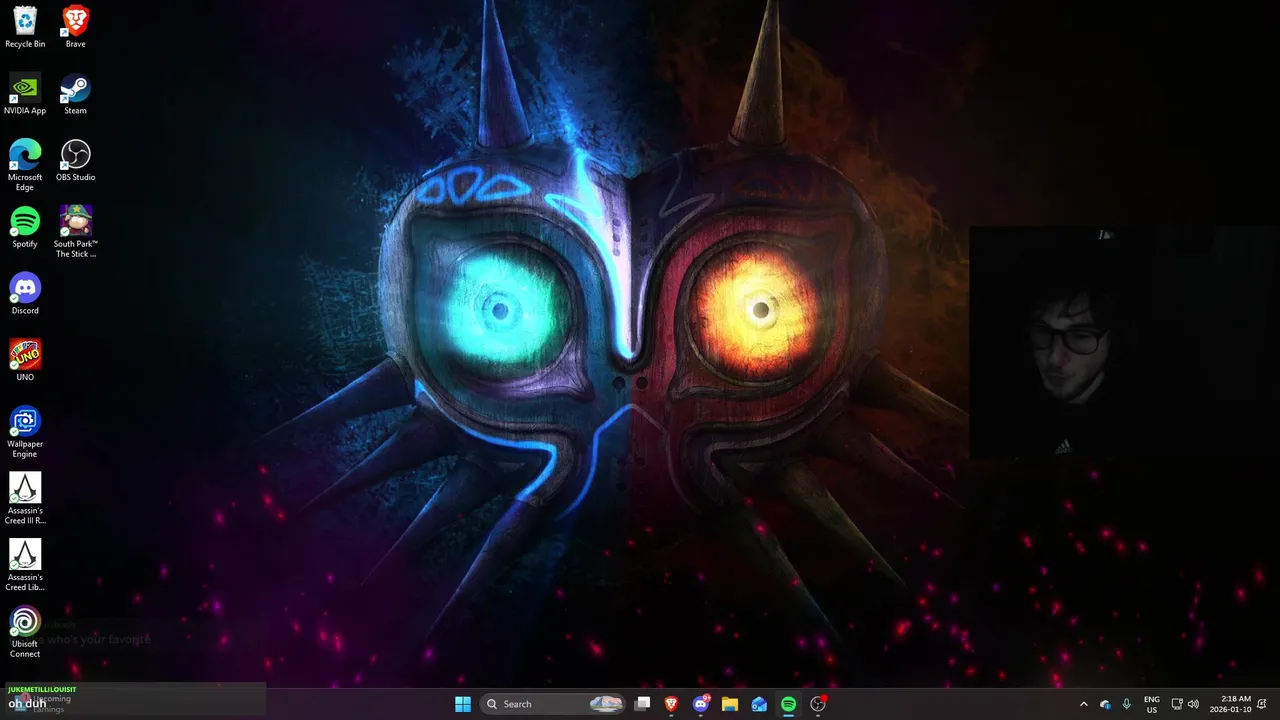1280x720 pixels.
Task: Select the Discord desktop shortcut
Action: click(25, 294)
